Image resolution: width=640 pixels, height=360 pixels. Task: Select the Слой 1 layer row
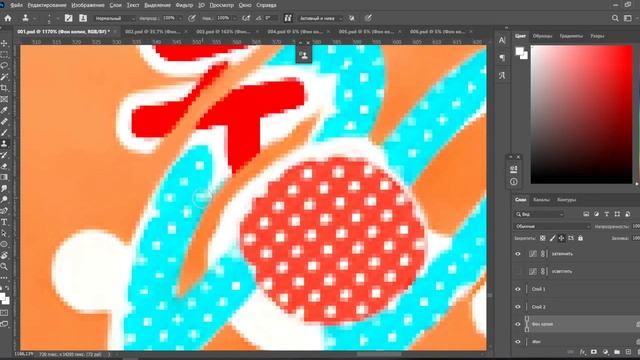576,289
